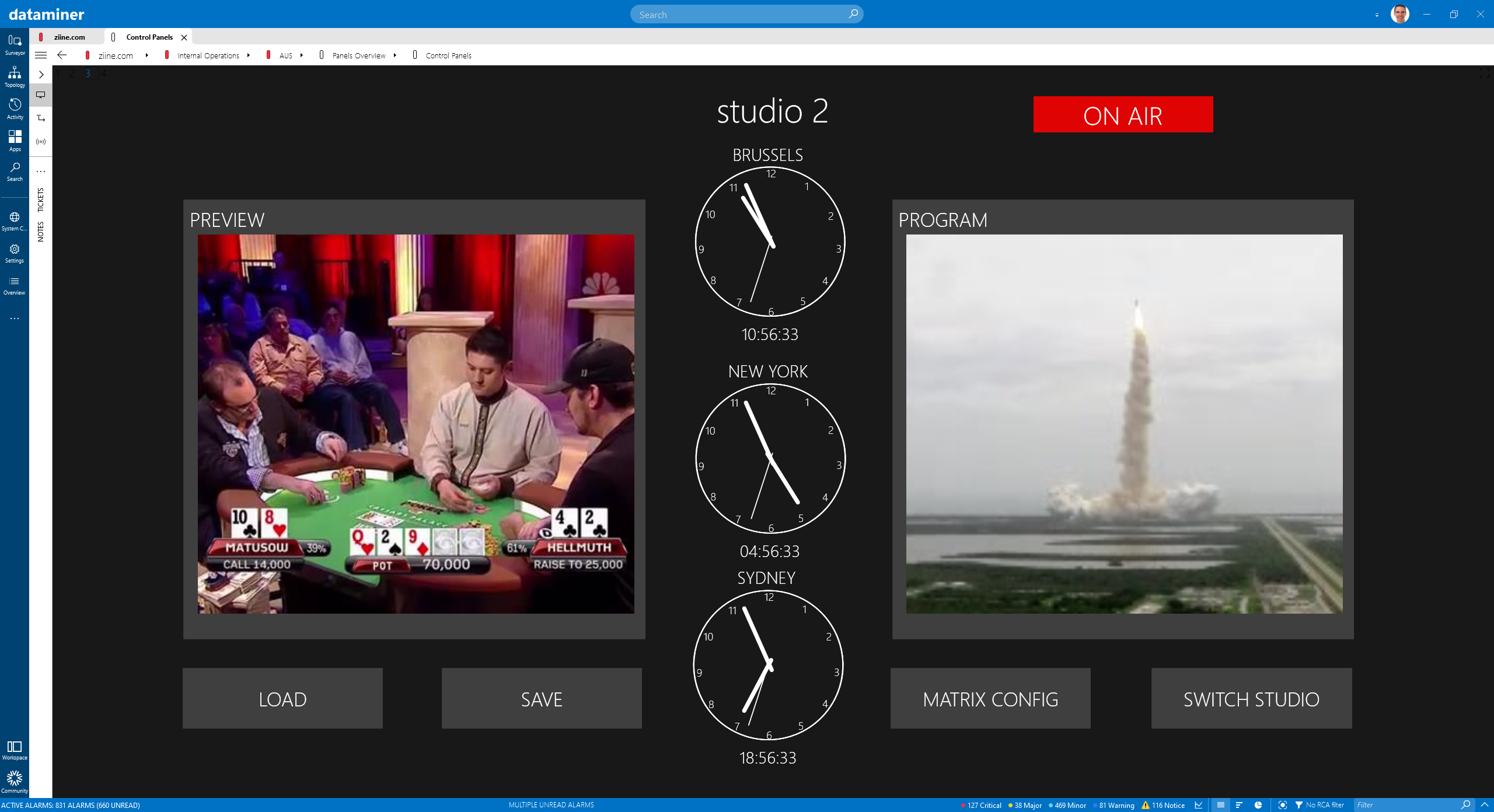1494x812 pixels.
Task: Filter alarms by 127 Critical
Action: click(981, 805)
